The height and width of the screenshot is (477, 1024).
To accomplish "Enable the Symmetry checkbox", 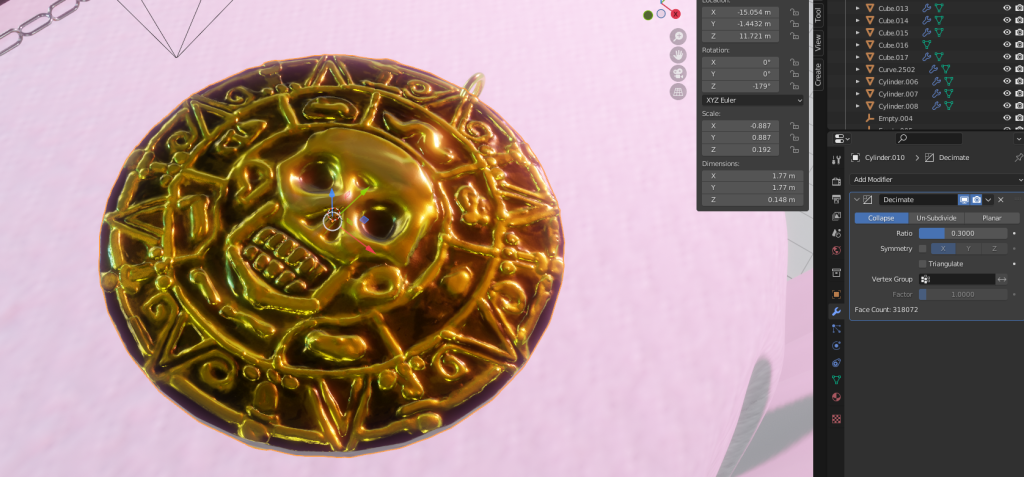I will (x=923, y=248).
